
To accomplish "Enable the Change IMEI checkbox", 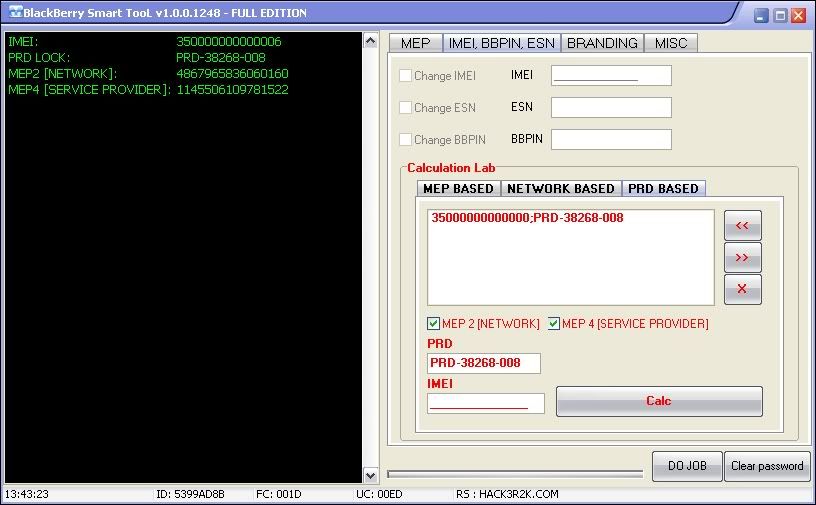I will coord(405,75).
